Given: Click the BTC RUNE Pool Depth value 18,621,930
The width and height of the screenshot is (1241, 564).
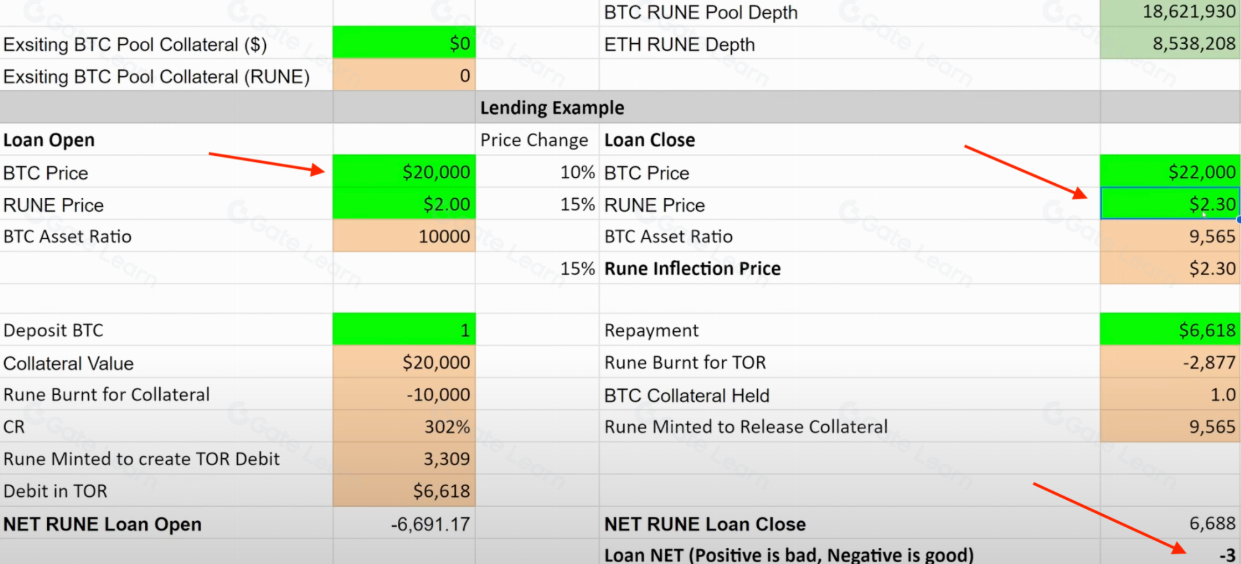Looking at the screenshot, I should point(1169,12).
